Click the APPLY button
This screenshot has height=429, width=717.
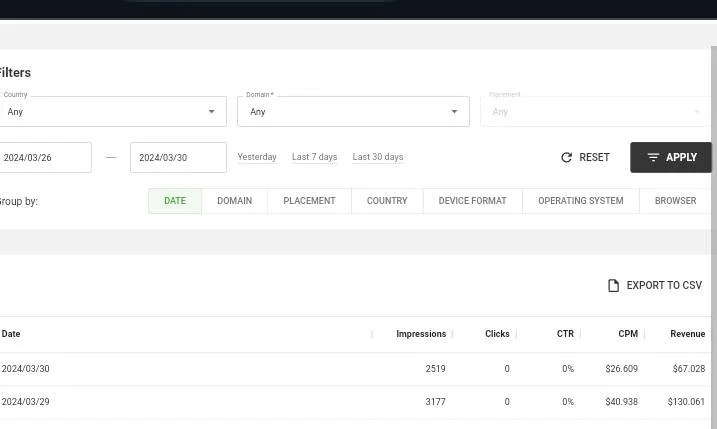tap(671, 157)
